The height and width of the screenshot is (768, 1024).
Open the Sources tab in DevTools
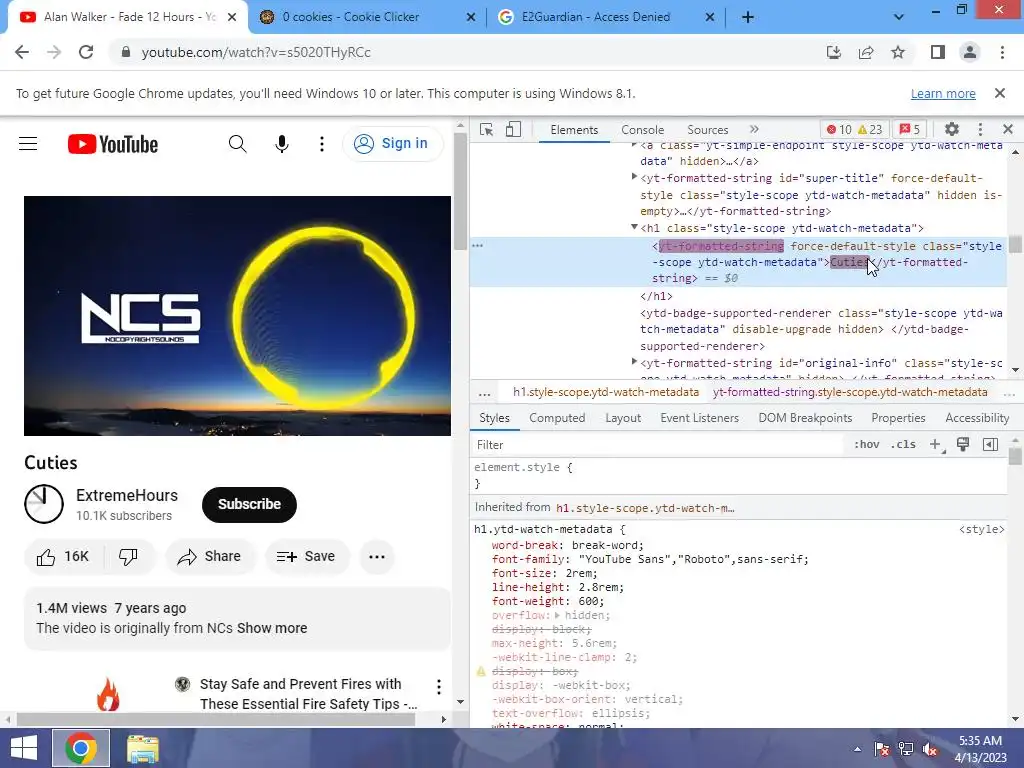(x=707, y=129)
